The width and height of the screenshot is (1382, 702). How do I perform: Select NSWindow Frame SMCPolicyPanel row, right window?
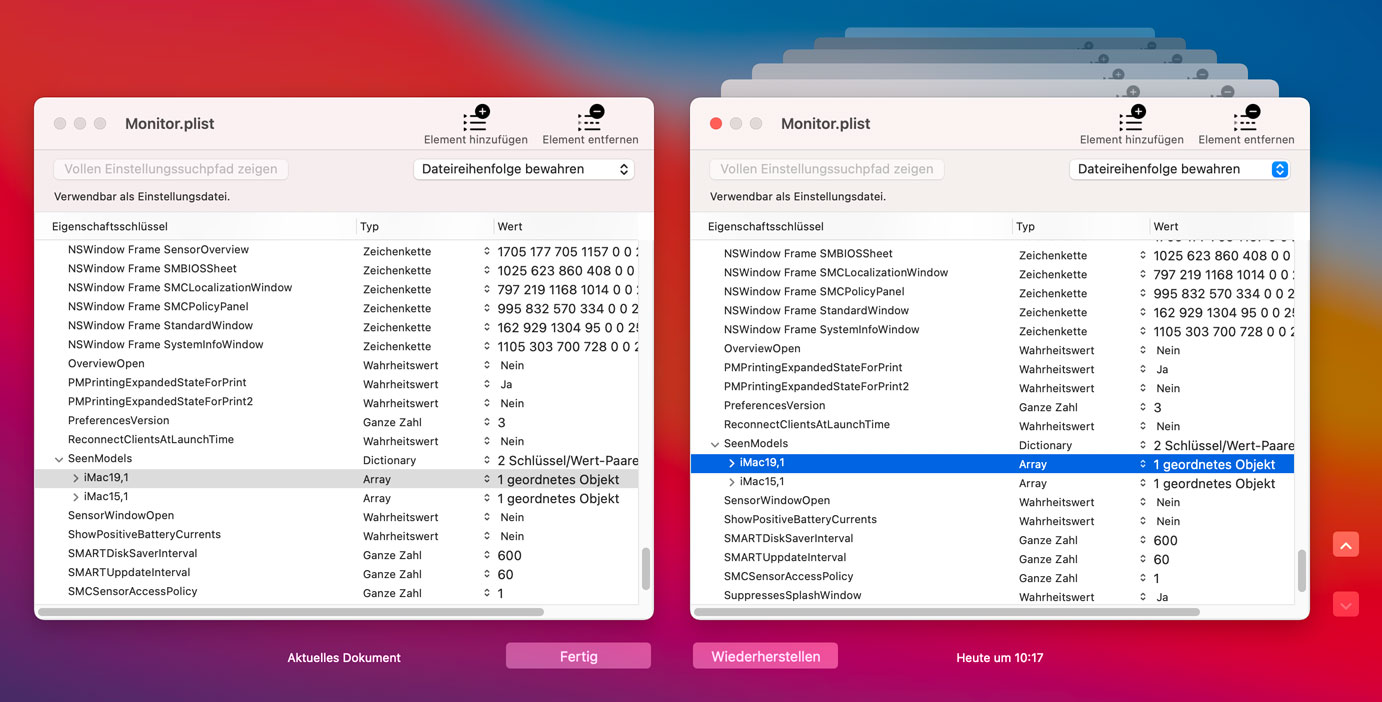pos(993,292)
